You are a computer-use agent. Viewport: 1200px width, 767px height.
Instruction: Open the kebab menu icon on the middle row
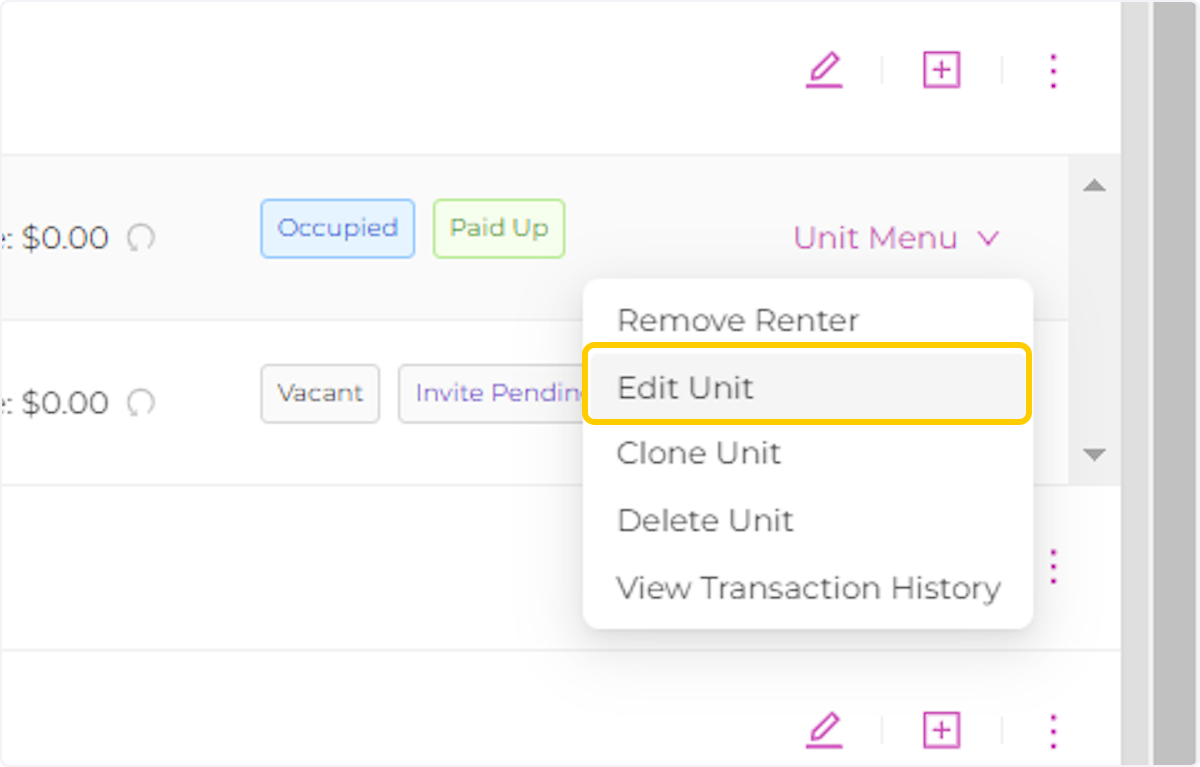[x=1053, y=566]
